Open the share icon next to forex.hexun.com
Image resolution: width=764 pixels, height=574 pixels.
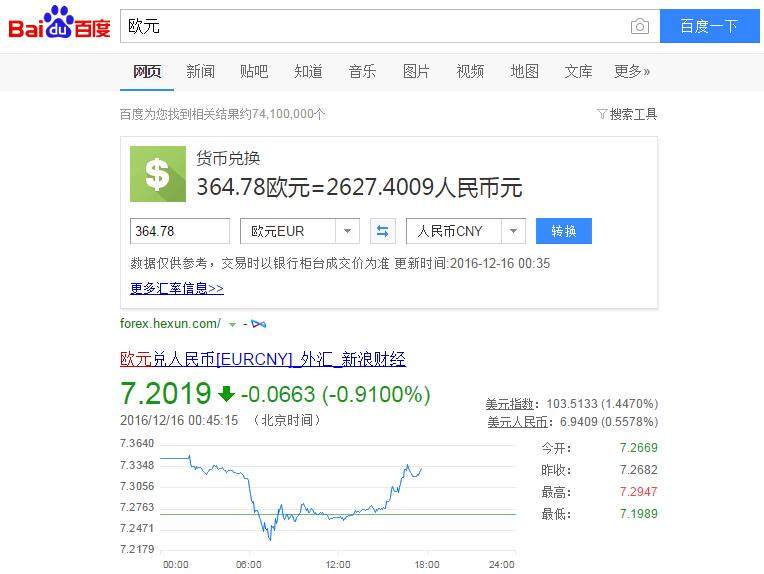[259, 324]
